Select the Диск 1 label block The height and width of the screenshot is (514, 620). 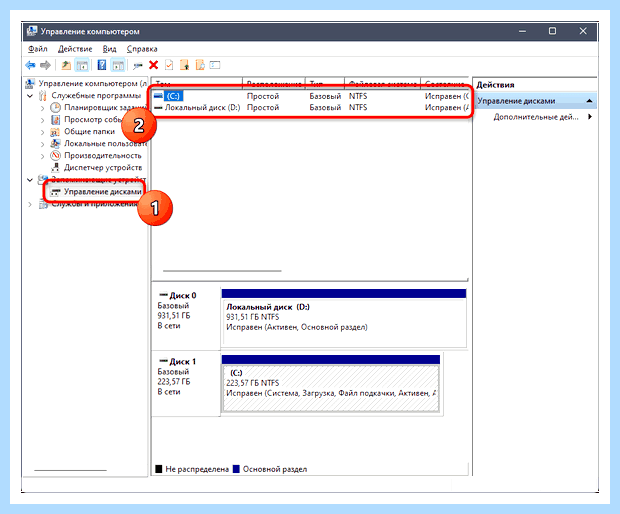186,384
